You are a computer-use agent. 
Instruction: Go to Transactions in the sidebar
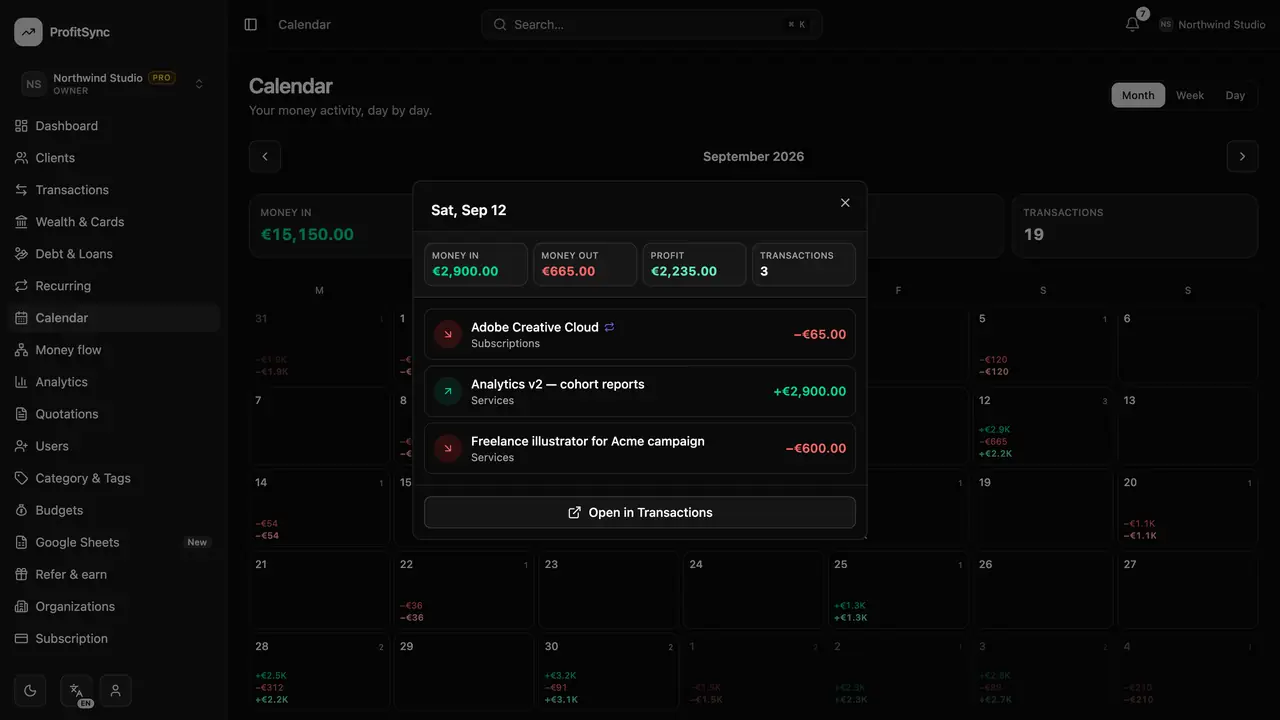113,190
